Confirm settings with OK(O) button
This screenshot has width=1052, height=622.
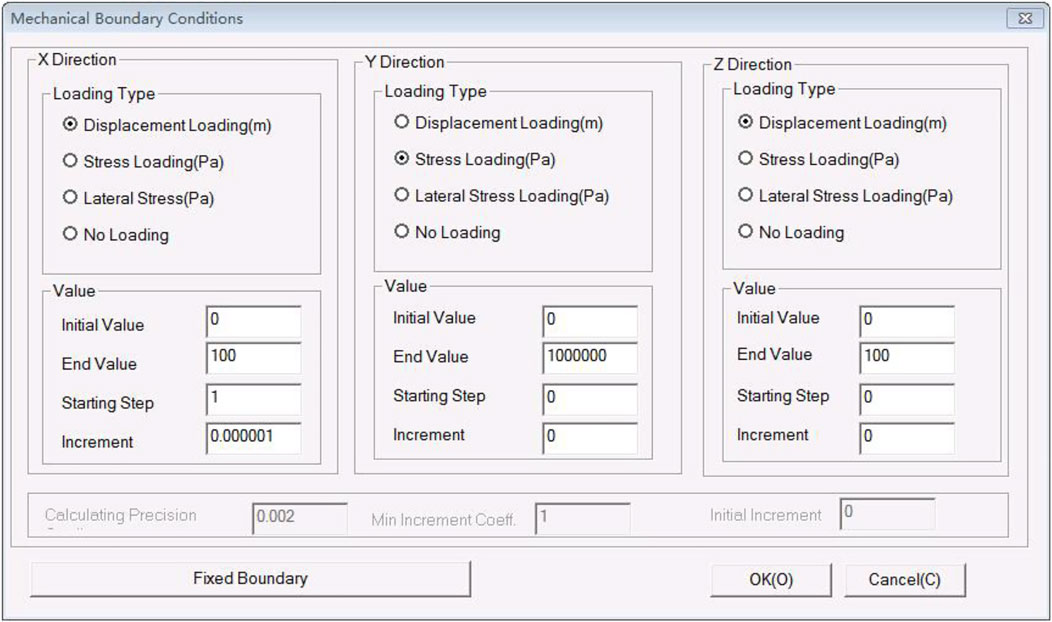[771, 580]
